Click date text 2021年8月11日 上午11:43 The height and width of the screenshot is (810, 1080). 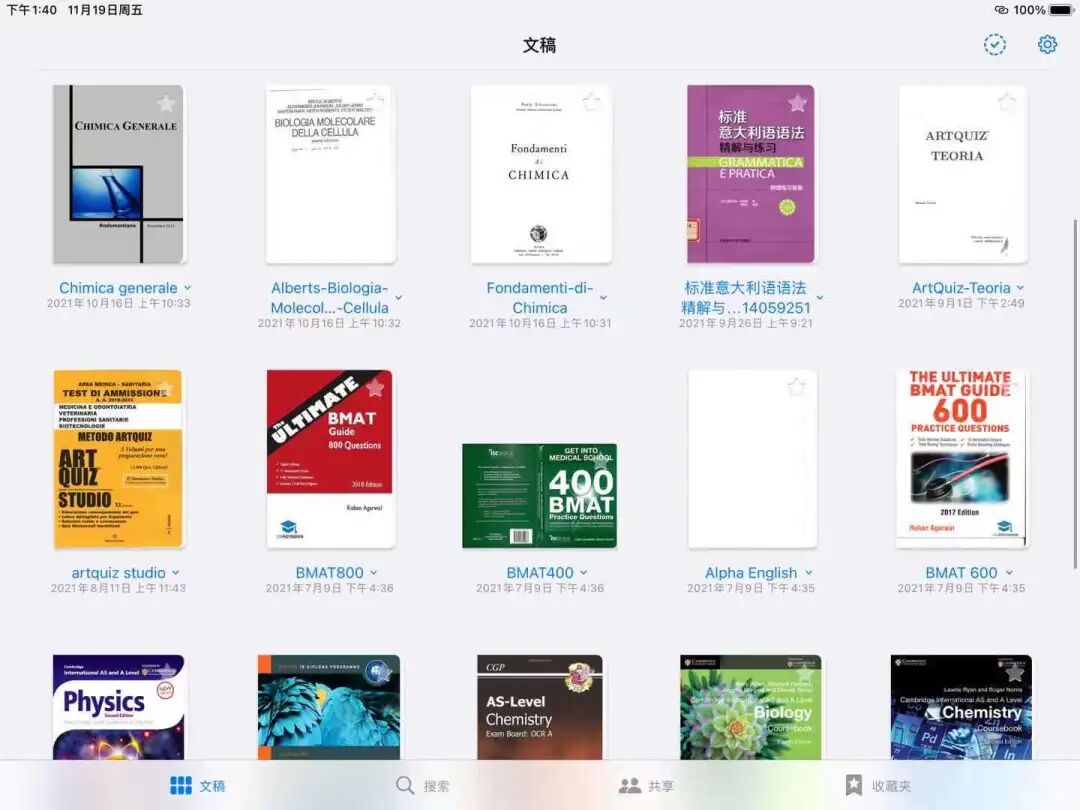(x=118, y=588)
